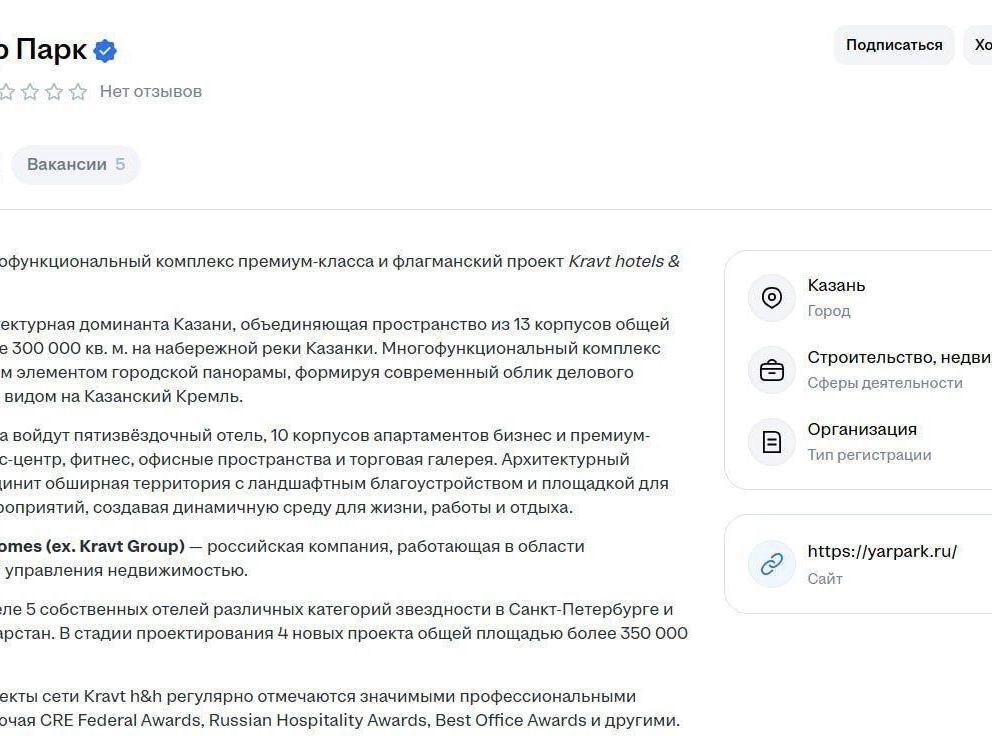
Task: Click the italic Kravt hotels & text
Action: click(x=623, y=262)
